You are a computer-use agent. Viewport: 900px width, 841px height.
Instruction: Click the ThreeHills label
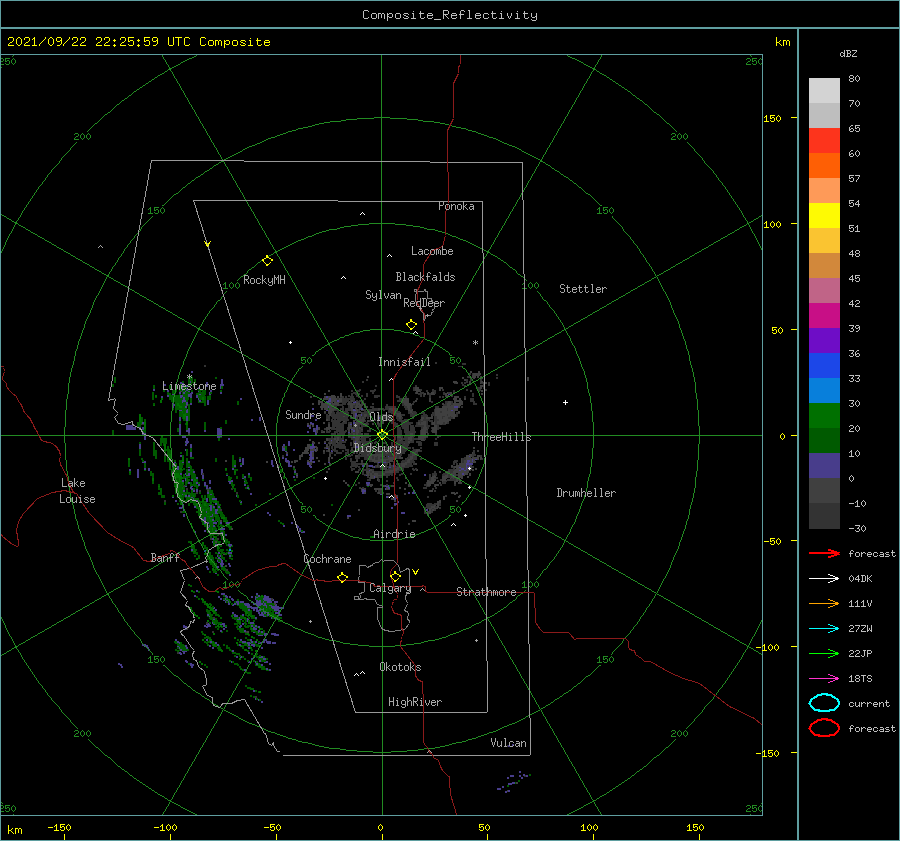(x=501, y=437)
